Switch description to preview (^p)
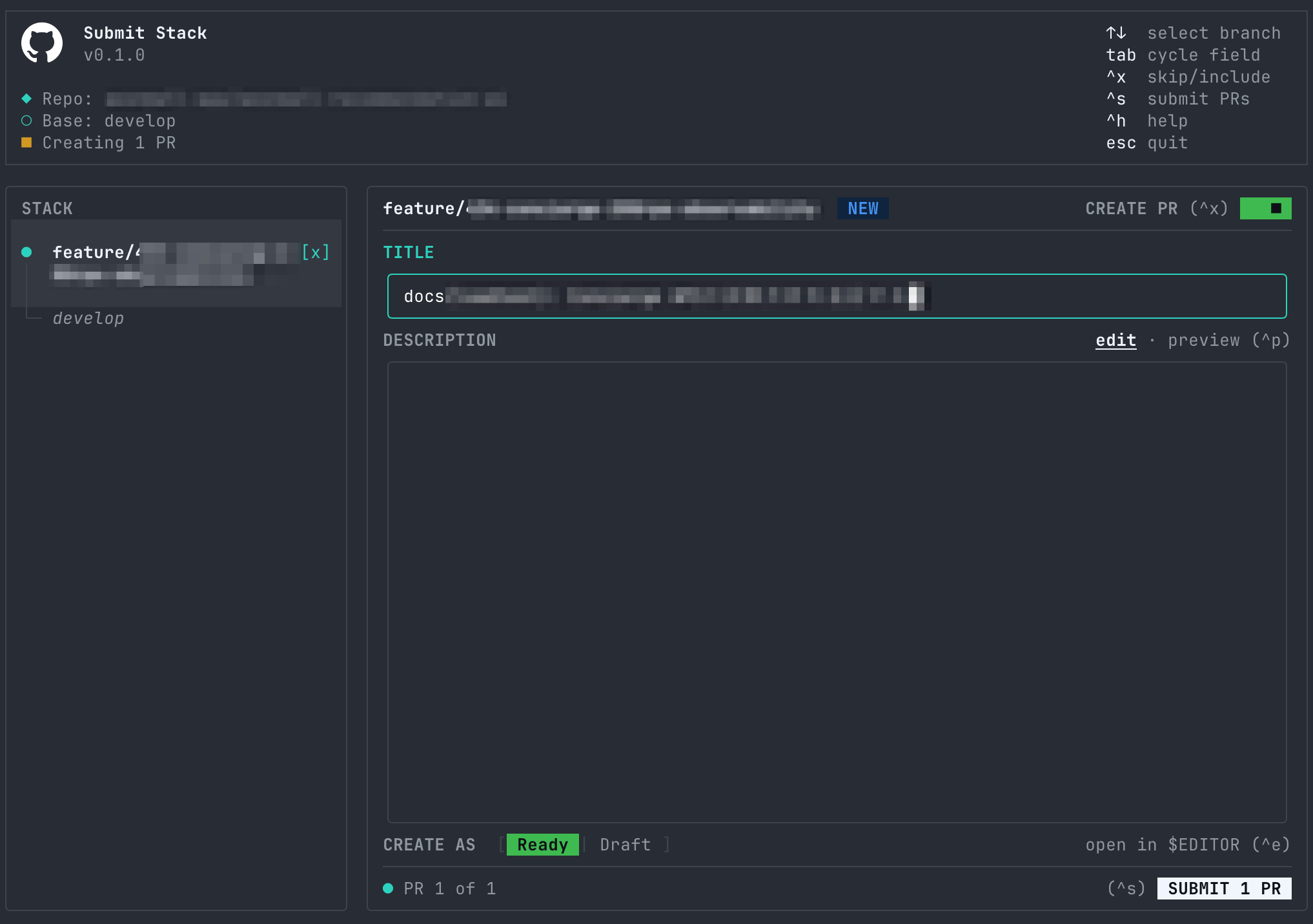 [1229, 340]
